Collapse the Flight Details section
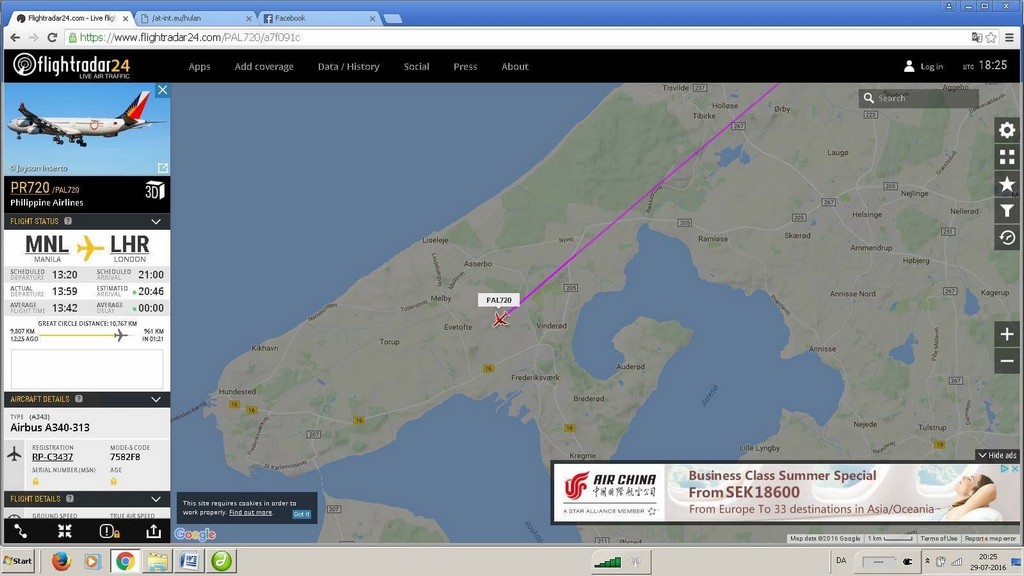 coord(156,499)
